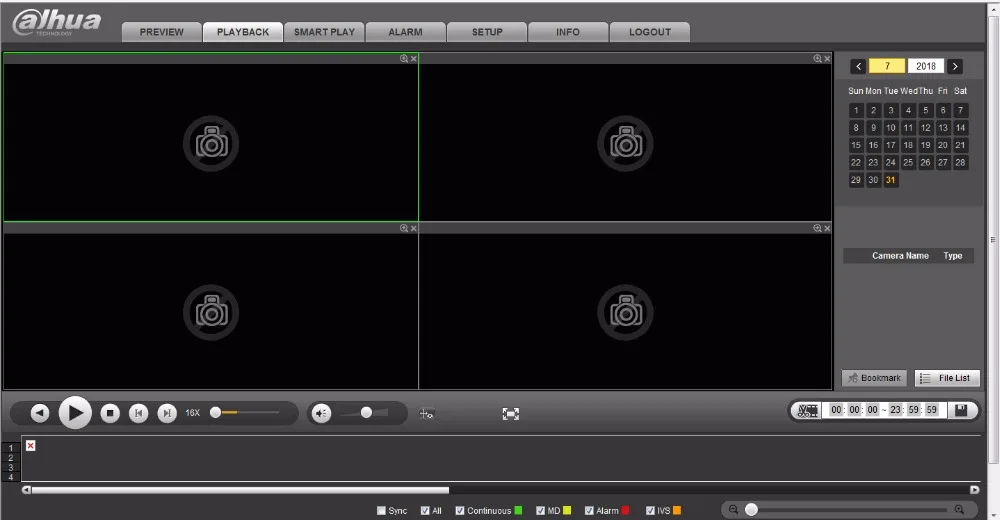Click the volume slider handle
Image resolution: width=1000 pixels, height=520 pixels.
(366, 413)
